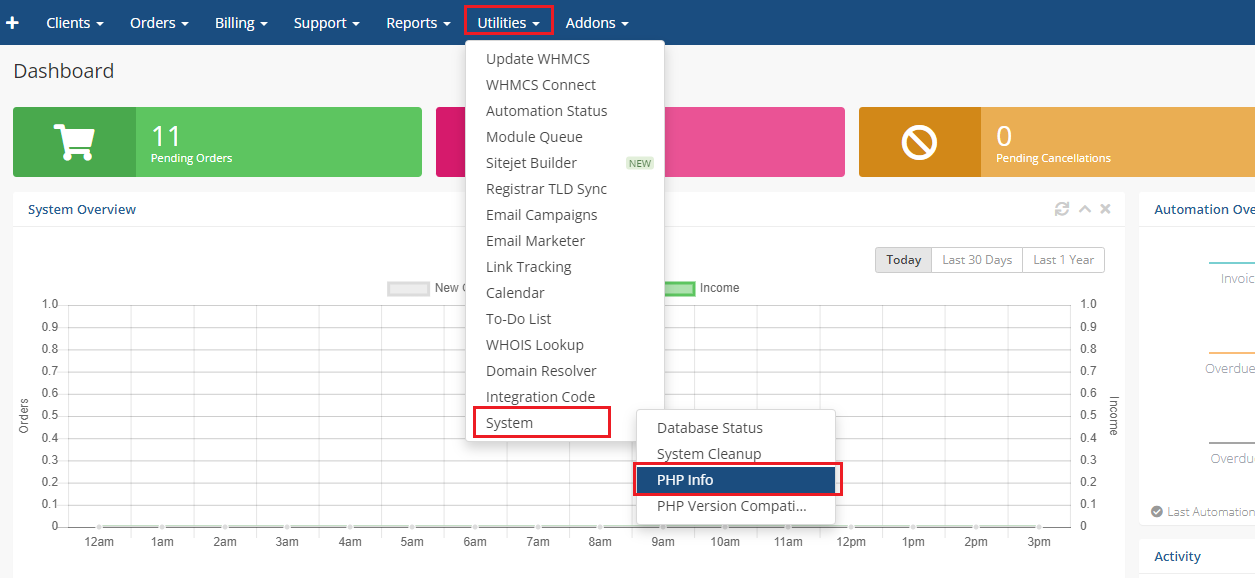Open the Clients dropdown menu

point(74,23)
